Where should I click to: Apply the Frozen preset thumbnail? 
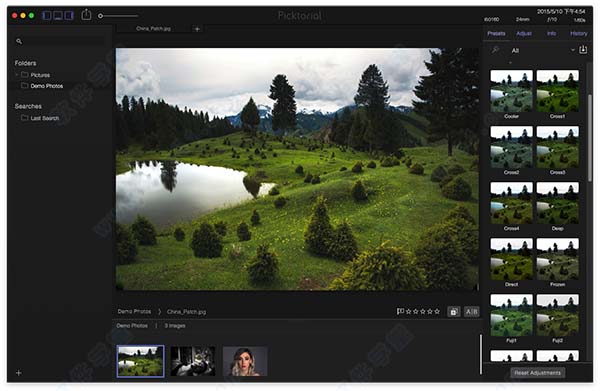coord(558,259)
